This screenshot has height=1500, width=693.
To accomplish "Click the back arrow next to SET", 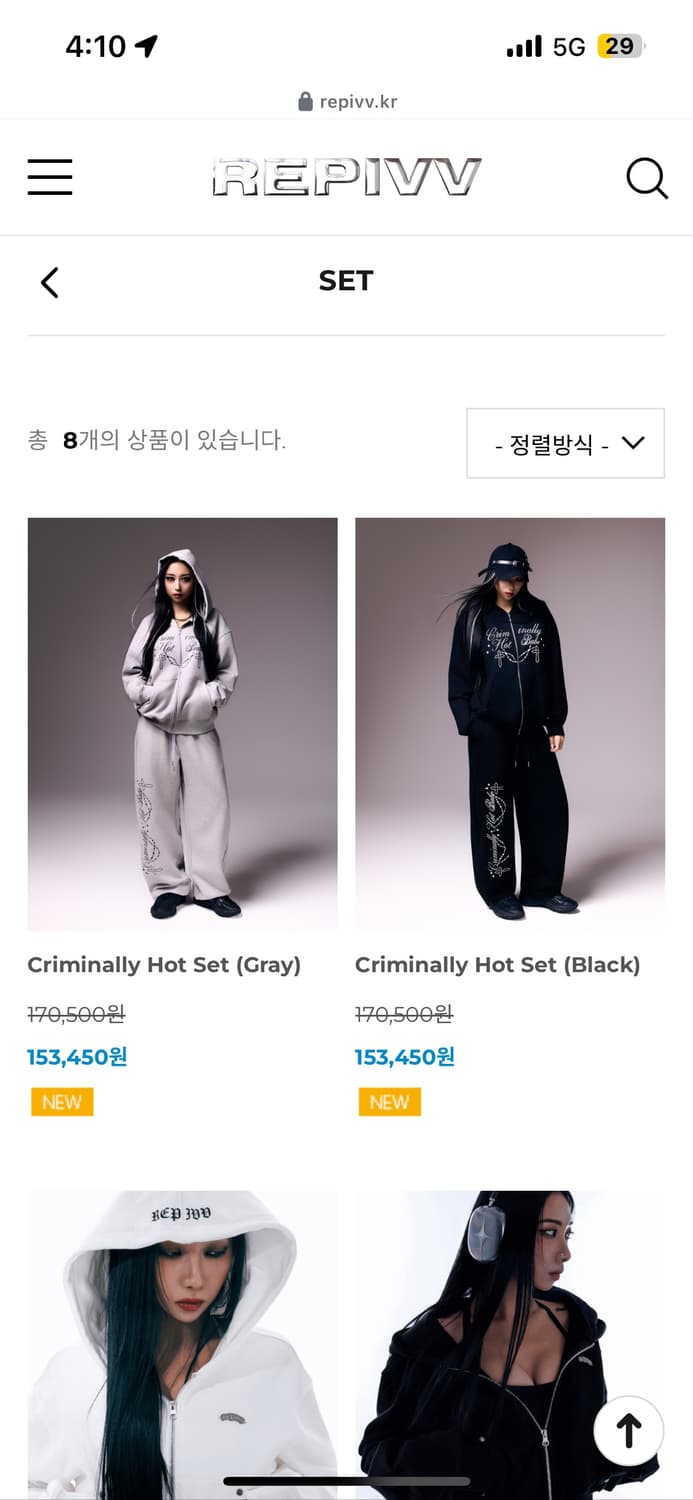I will pos(50,282).
